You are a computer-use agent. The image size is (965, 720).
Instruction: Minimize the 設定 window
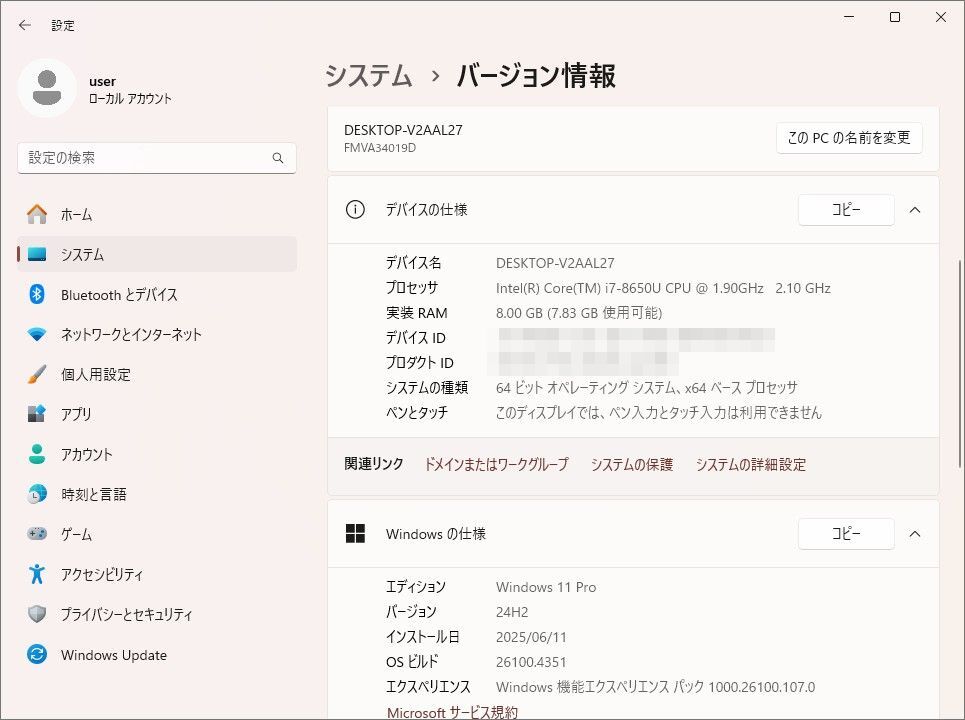pos(849,17)
